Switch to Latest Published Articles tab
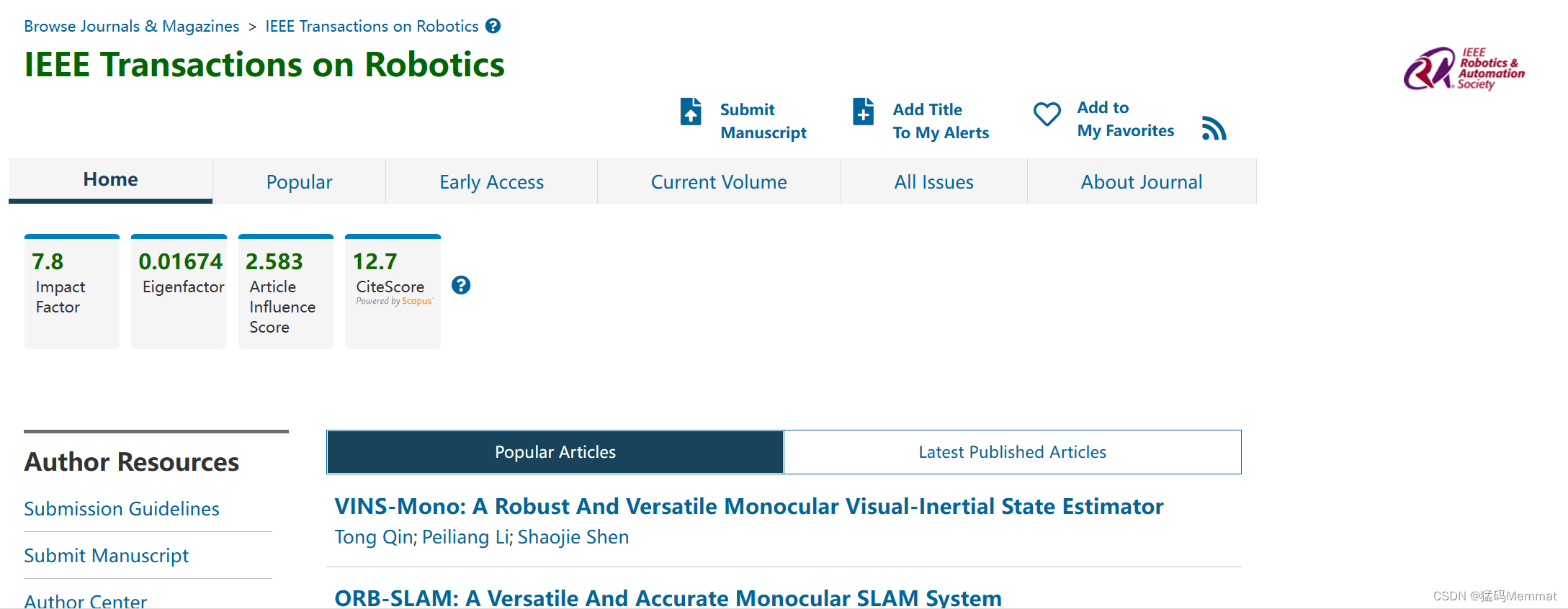The width and height of the screenshot is (1568, 609). pos(1012,452)
